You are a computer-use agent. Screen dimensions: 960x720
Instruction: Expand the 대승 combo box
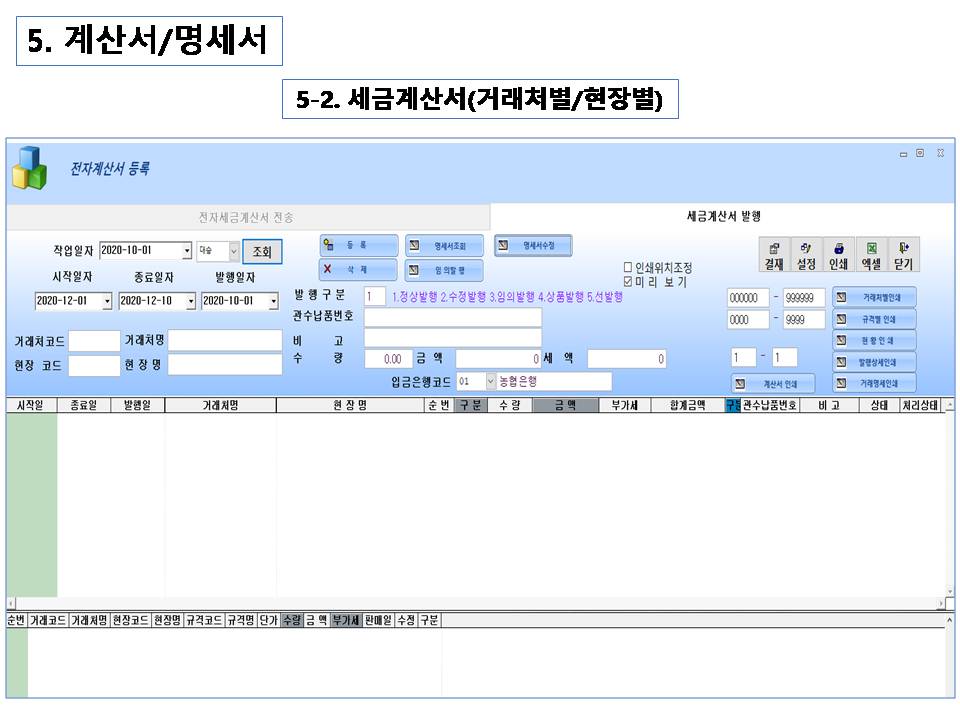coord(234,251)
